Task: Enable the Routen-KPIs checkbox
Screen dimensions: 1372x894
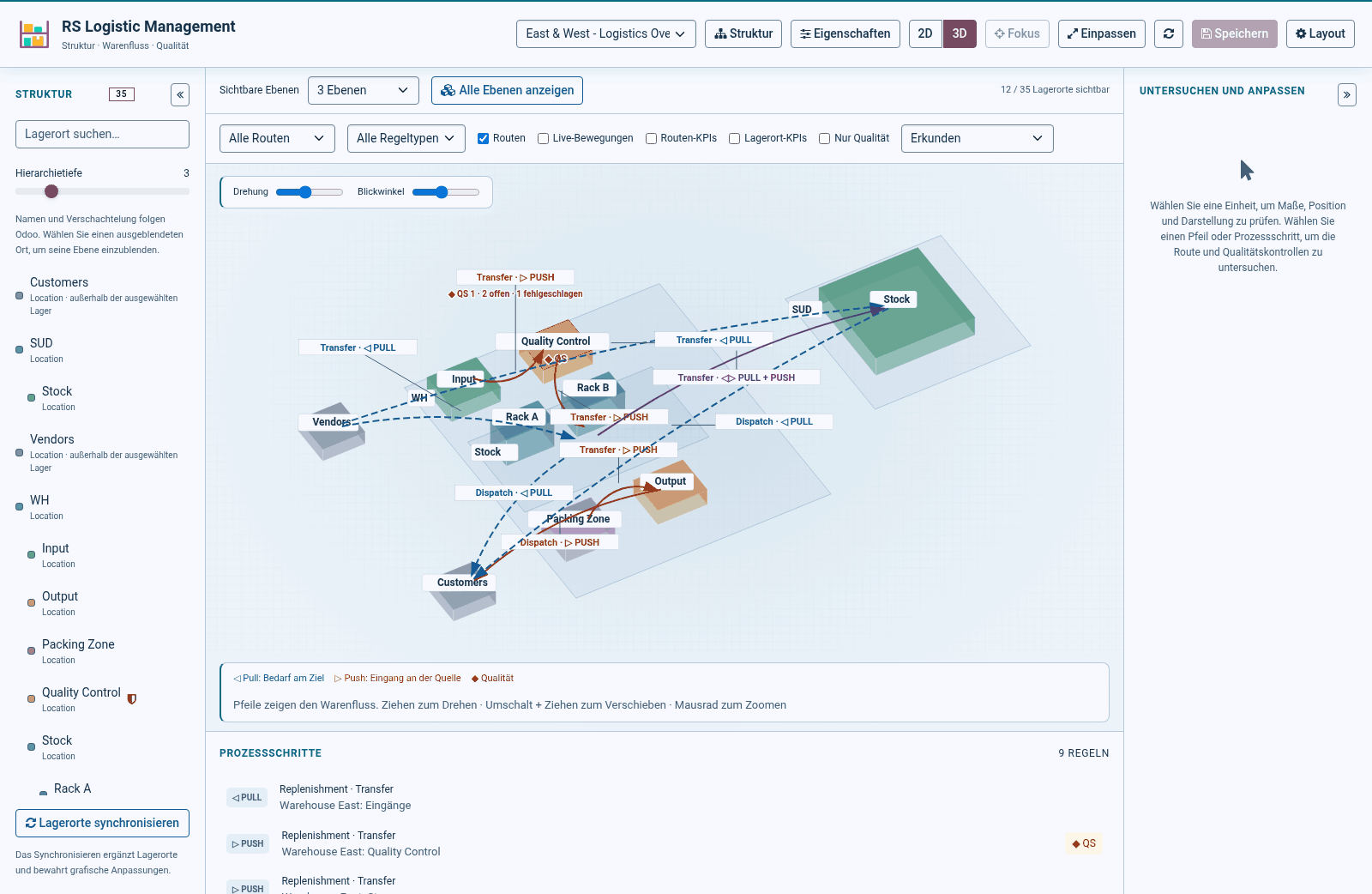Action: pyautogui.click(x=651, y=138)
